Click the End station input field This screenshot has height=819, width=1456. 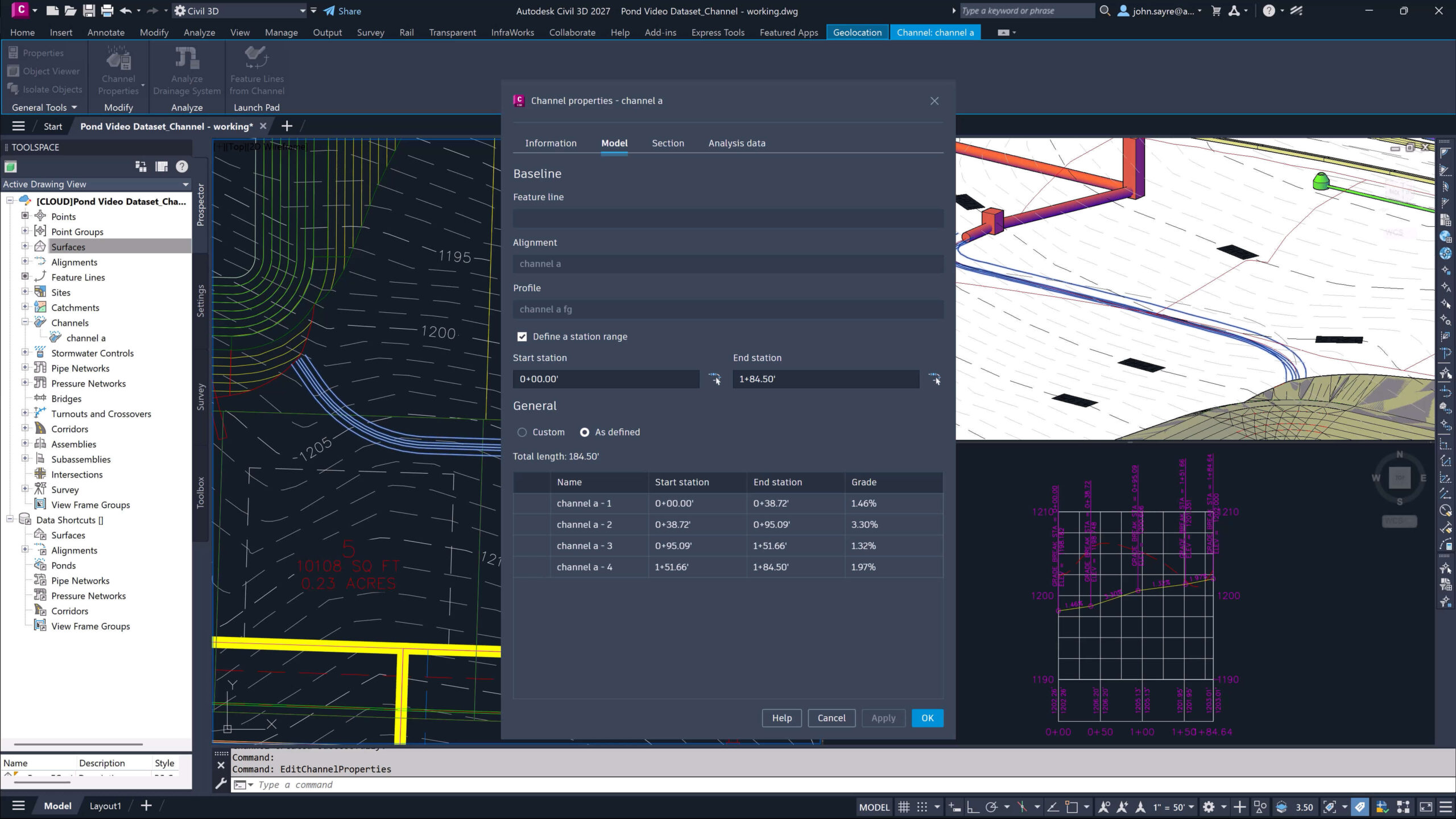[x=825, y=379]
